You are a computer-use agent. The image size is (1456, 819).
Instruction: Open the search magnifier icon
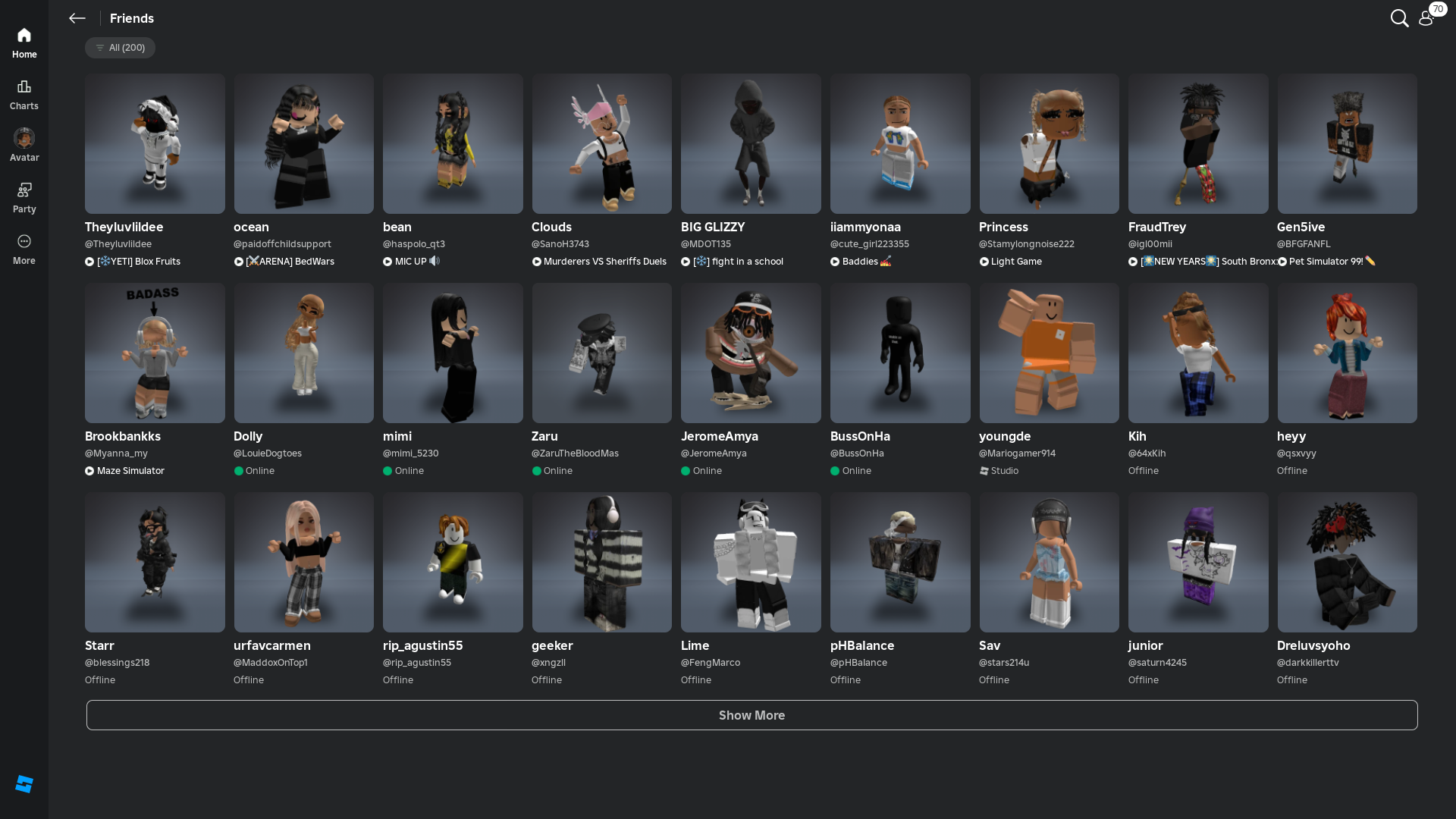click(1399, 18)
